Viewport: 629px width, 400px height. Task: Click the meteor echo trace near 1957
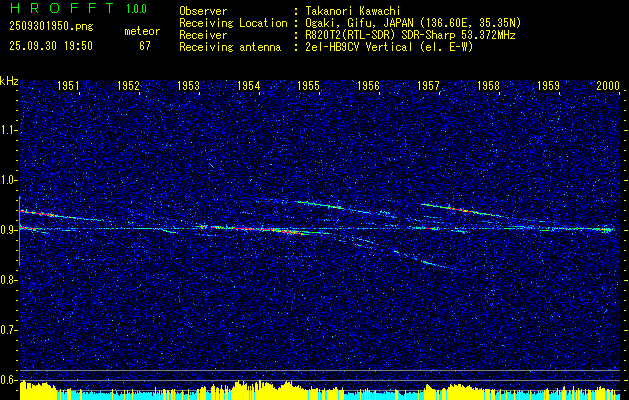pyautogui.click(x=461, y=210)
